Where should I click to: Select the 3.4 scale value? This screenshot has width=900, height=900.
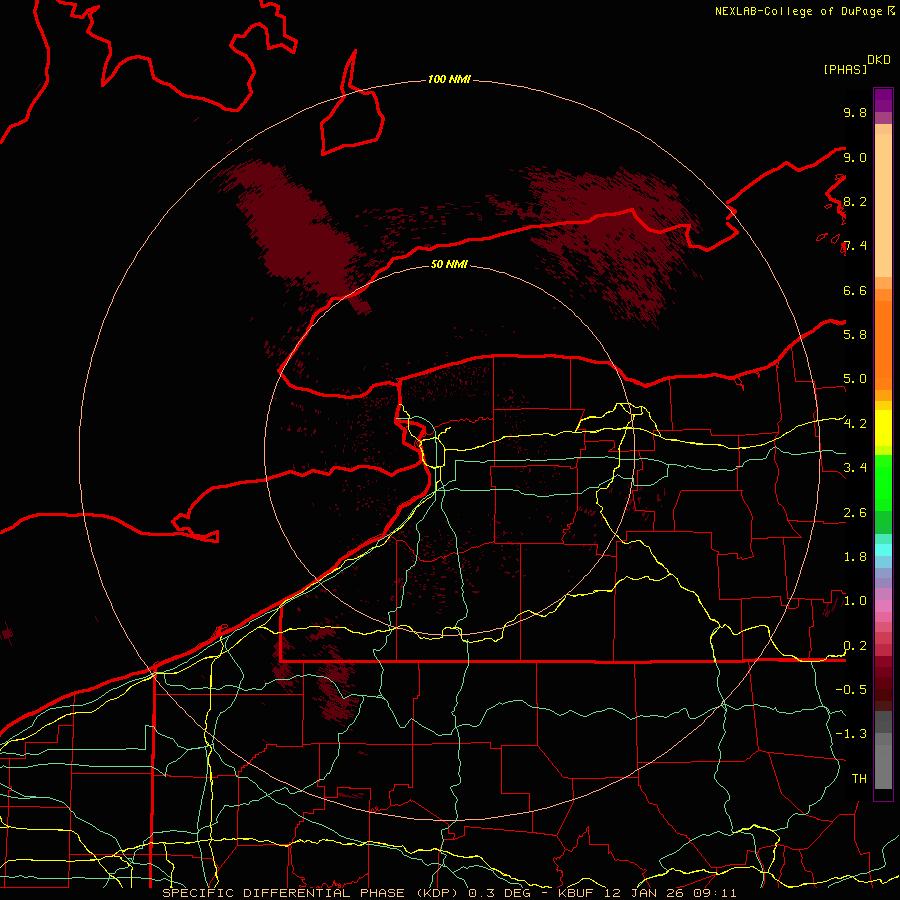click(855, 468)
